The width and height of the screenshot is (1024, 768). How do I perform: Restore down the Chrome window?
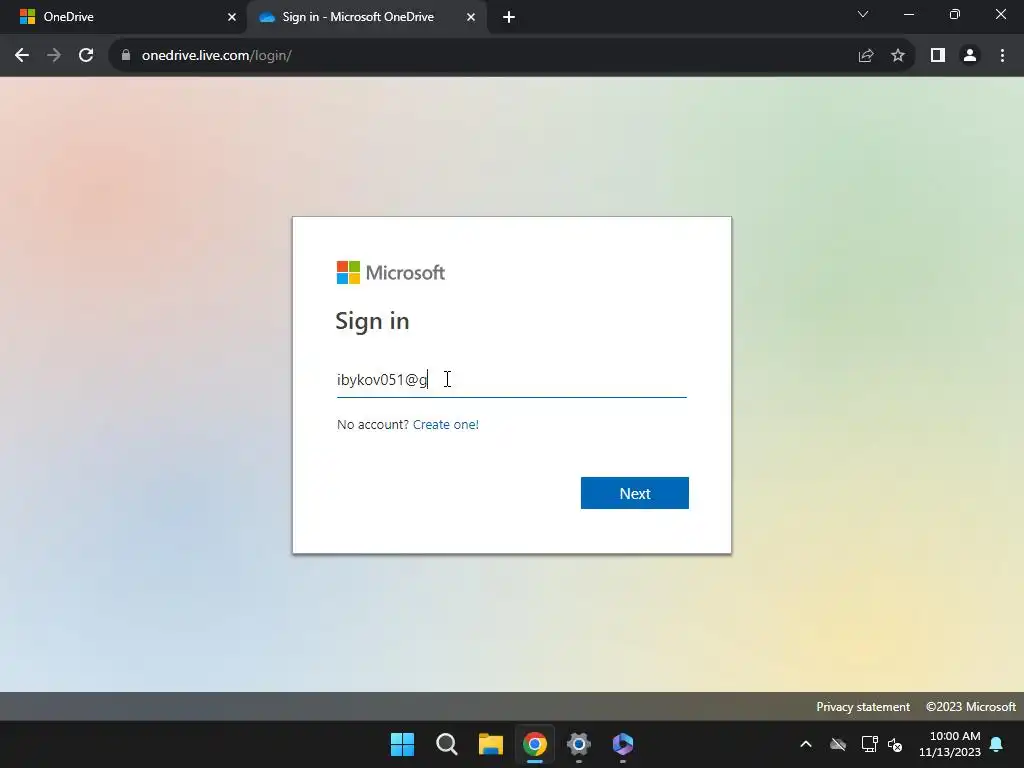pos(955,14)
